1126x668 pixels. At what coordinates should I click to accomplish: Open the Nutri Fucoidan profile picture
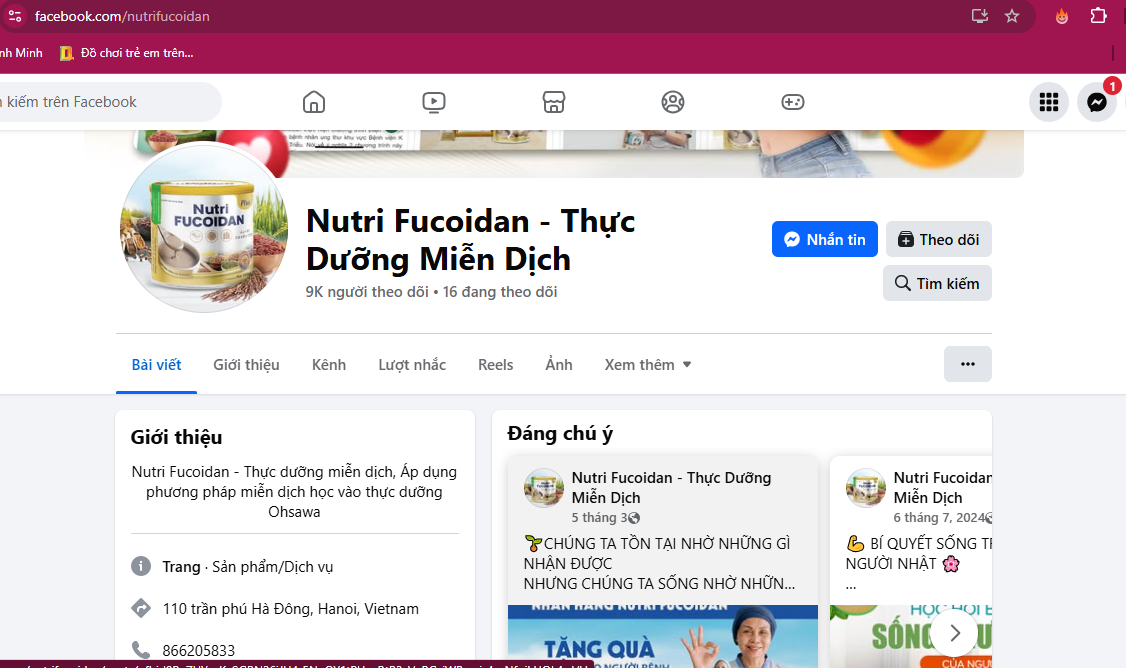[x=204, y=228]
